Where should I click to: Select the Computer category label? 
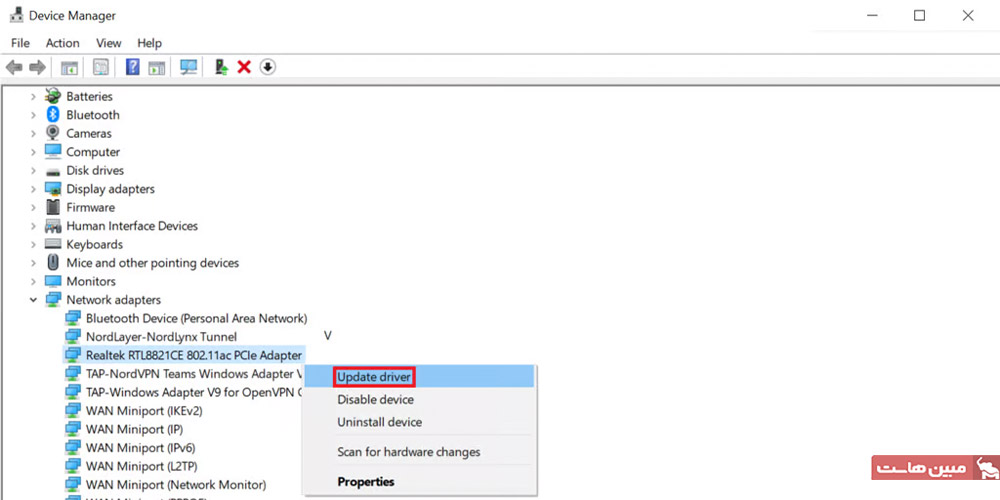[x=93, y=152]
